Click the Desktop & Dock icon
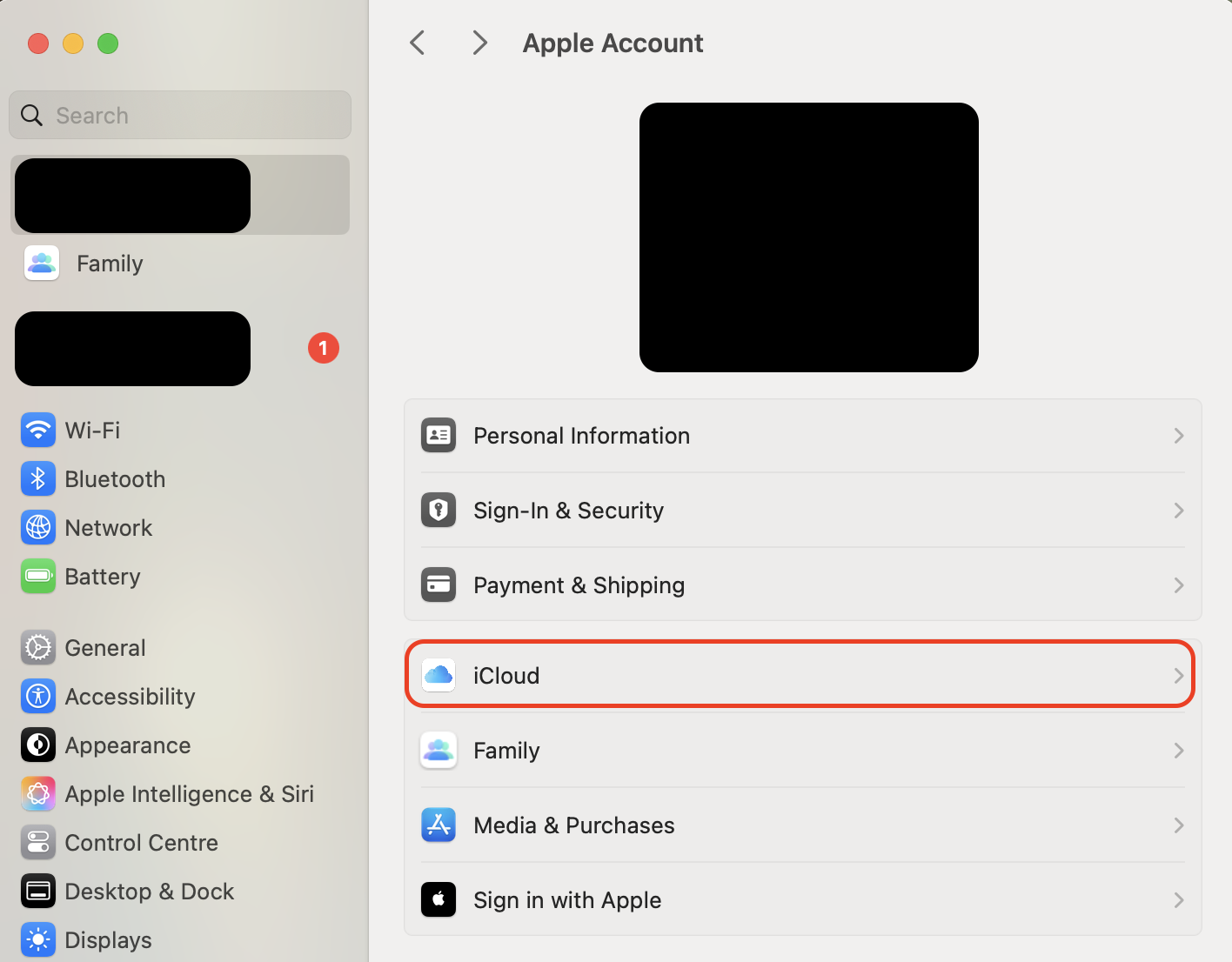The height and width of the screenshot is (962, 1232). point(38,891)
